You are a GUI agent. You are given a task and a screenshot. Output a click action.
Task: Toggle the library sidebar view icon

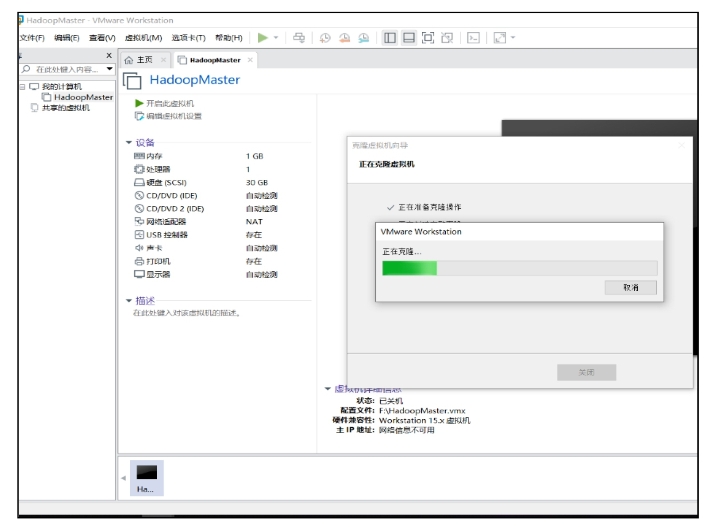point(390,38)
